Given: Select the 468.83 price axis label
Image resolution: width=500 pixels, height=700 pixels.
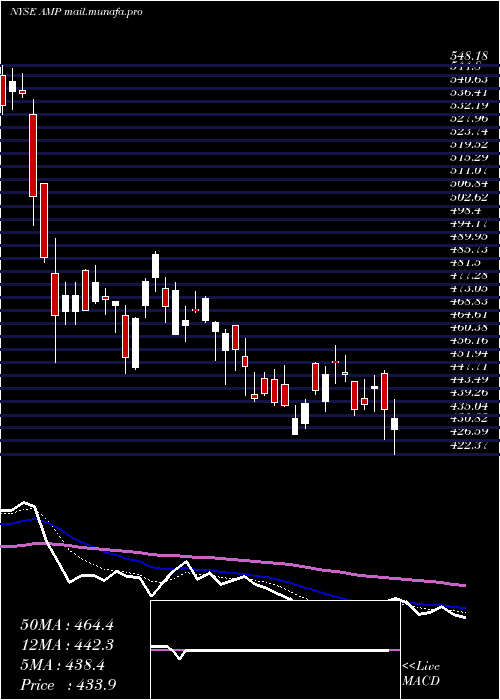Looking at the screenshot, I should point(468,301).
